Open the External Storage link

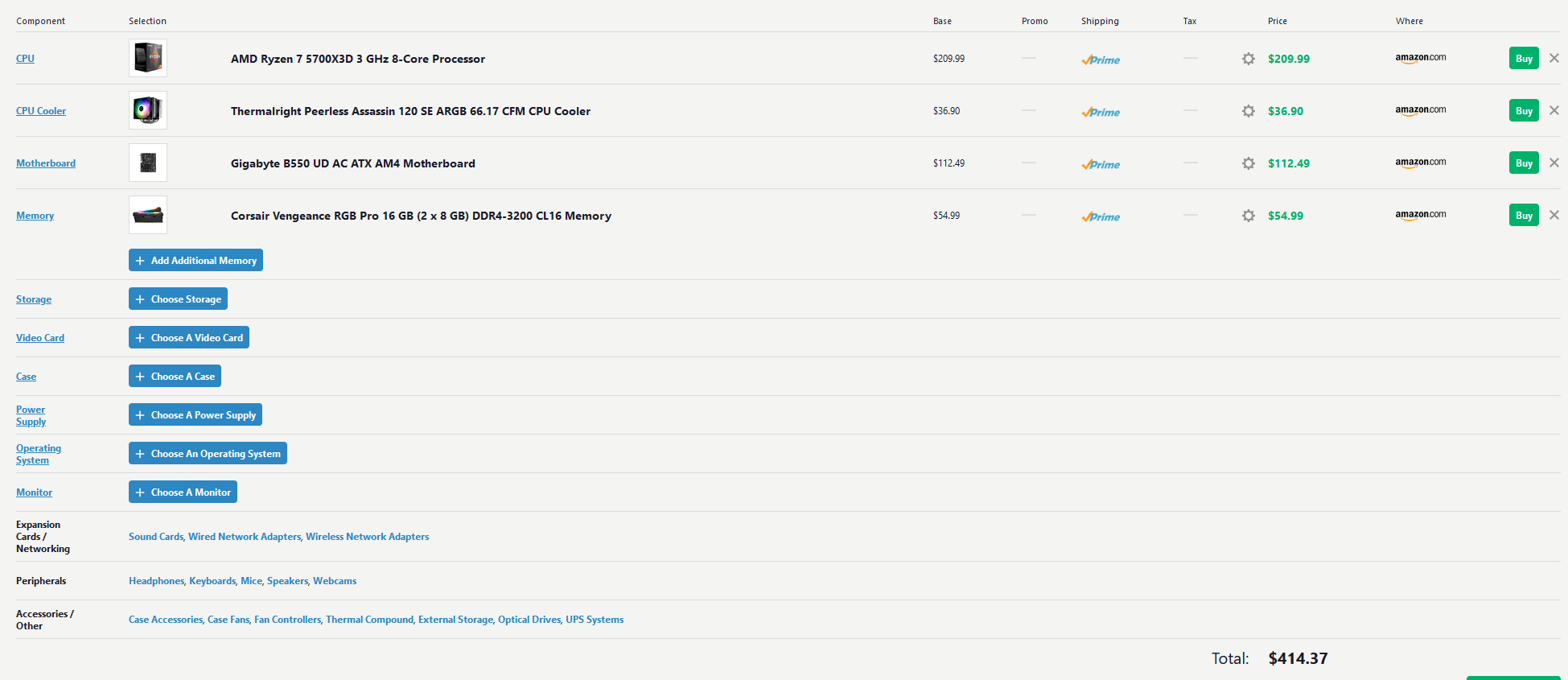[x=455, y=620]
